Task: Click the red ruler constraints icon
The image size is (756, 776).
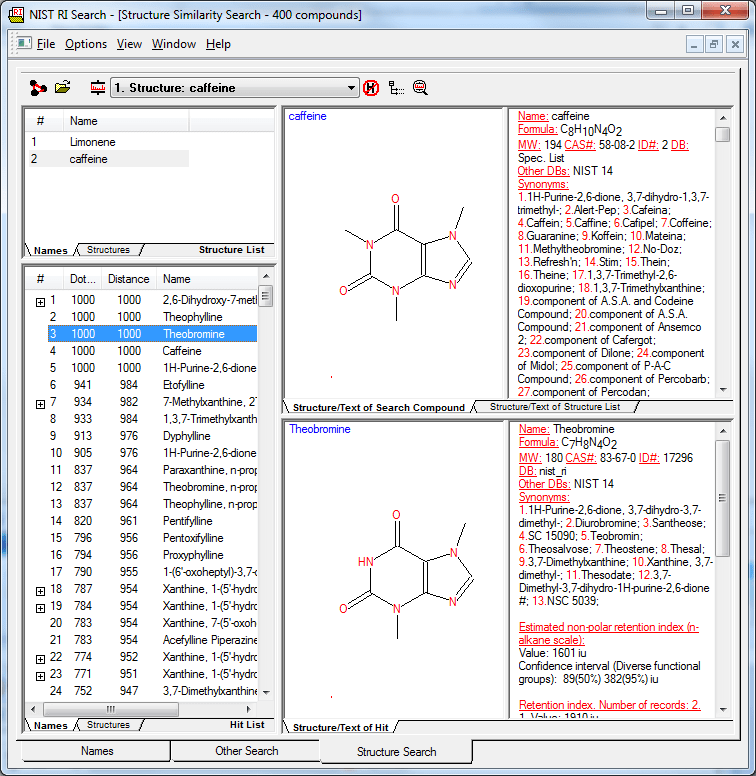Action: pos(97,88)
